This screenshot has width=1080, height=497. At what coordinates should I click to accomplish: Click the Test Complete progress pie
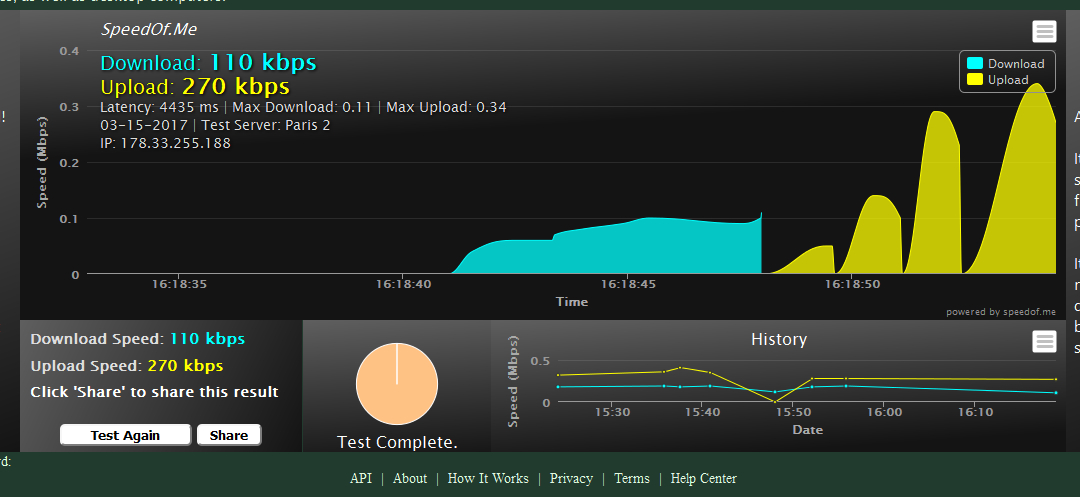click(397, 383)
